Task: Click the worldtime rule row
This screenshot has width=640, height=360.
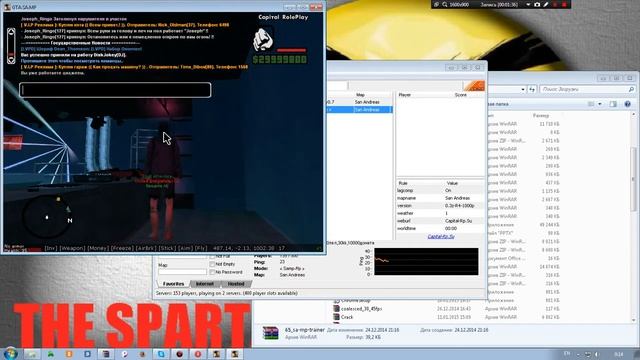Action: [440, 229]
